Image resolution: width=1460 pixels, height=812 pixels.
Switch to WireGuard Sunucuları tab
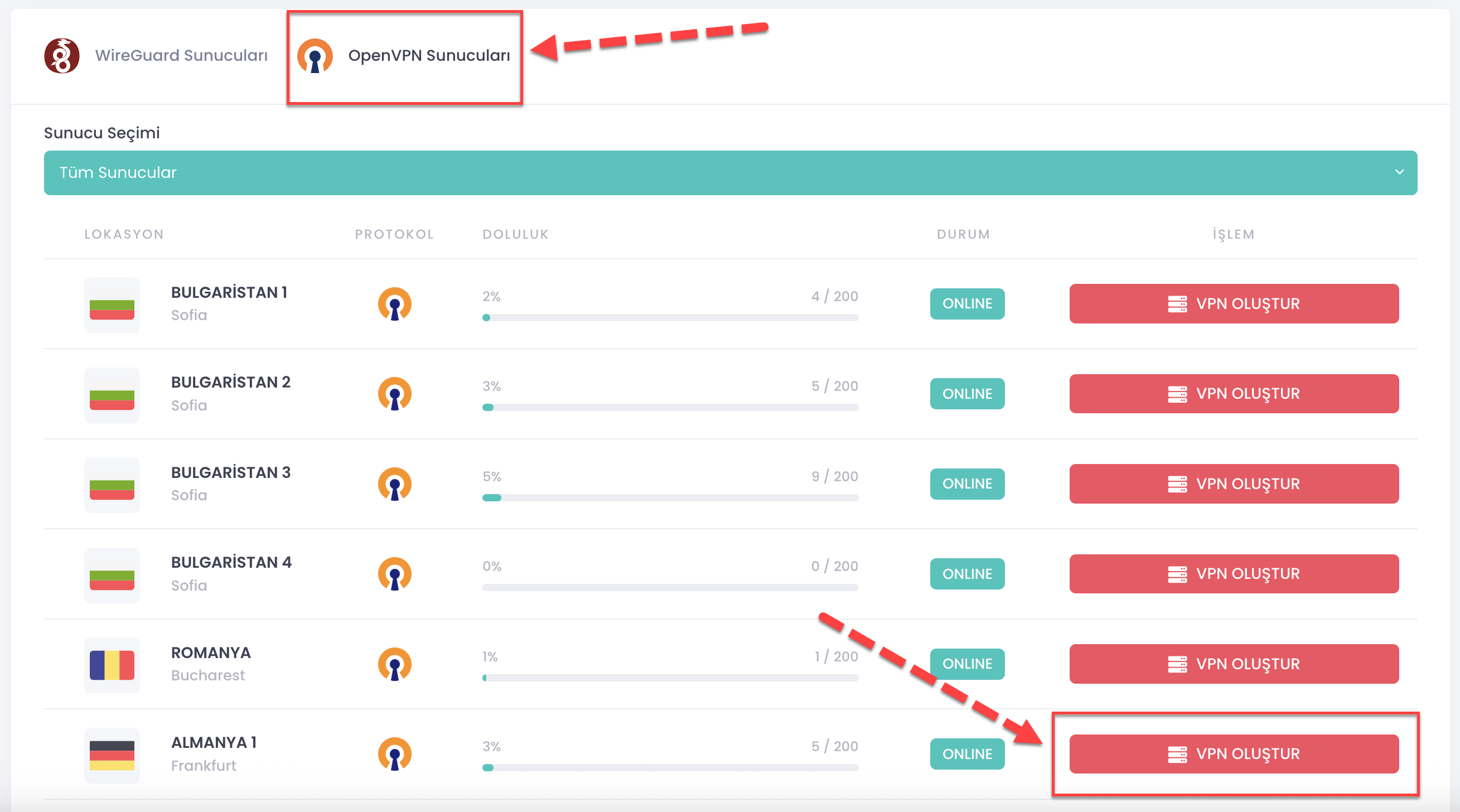(x=181, y=56)
